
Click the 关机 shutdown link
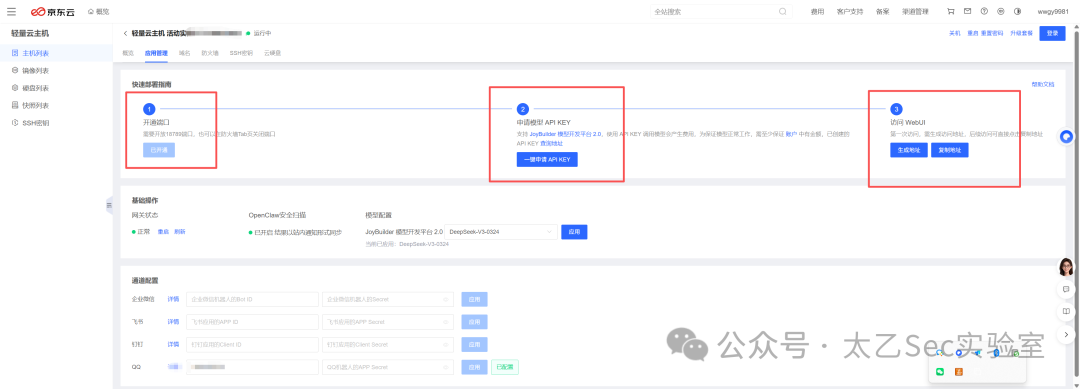coord(955,33)
